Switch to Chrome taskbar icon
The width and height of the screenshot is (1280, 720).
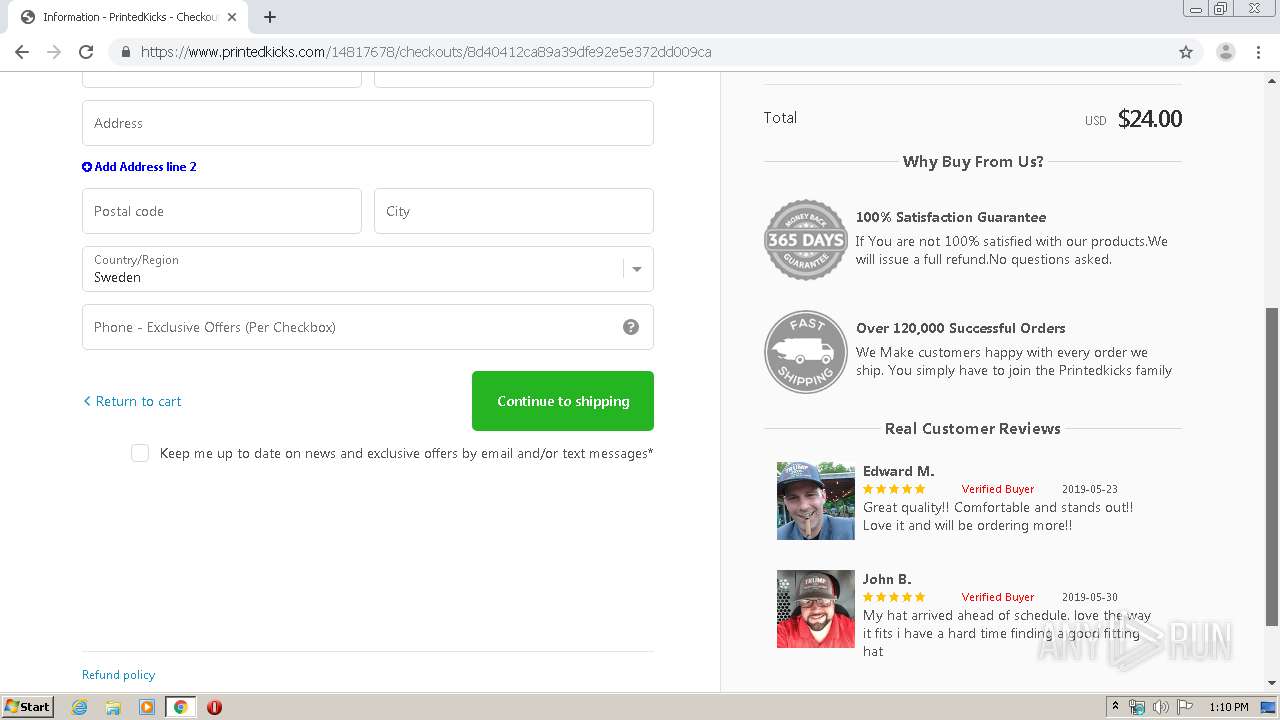point(180,707)
